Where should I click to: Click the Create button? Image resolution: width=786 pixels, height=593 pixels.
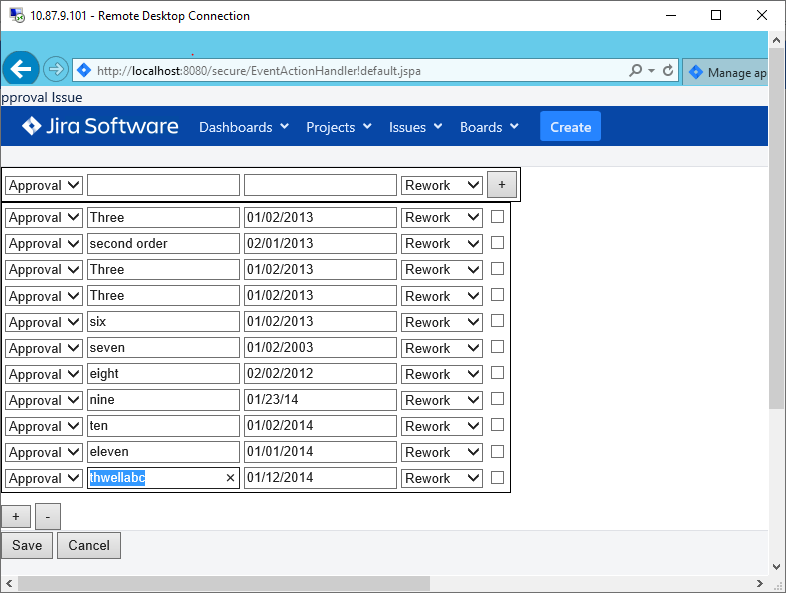(x=570, y=126)
